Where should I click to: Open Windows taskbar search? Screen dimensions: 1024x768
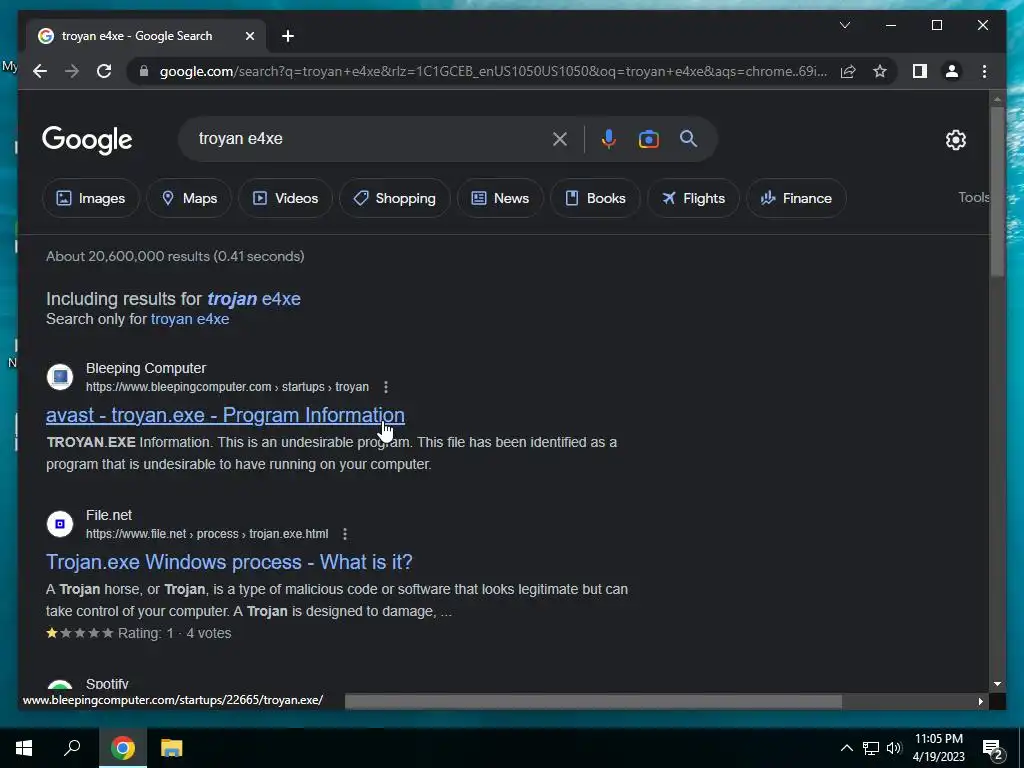tap(72, 748)
